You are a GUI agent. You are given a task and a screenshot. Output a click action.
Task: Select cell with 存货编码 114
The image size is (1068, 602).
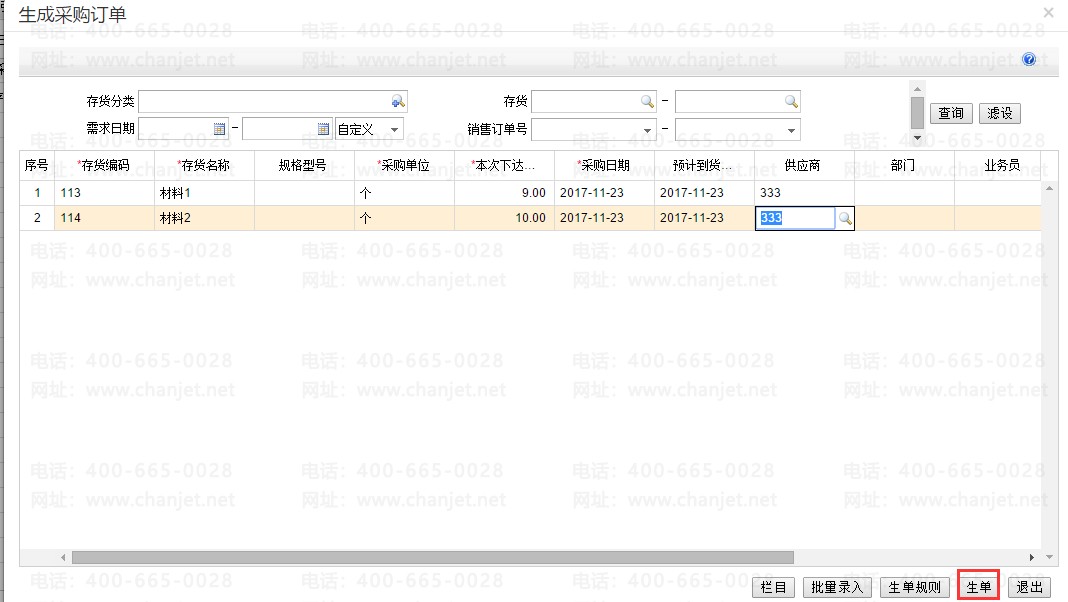coord(104,218)
